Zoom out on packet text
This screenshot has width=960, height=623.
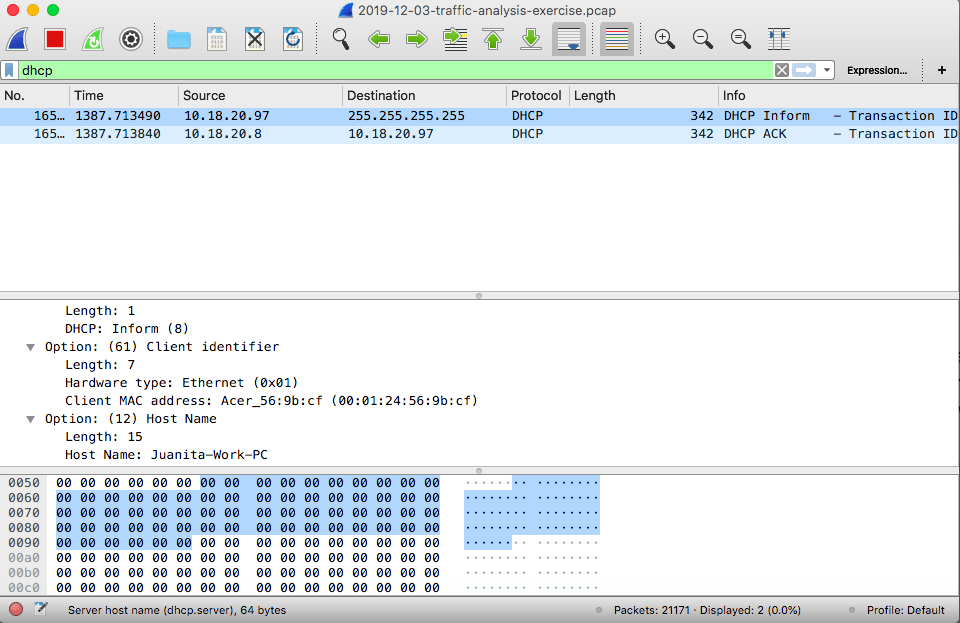tap(703, 39)
